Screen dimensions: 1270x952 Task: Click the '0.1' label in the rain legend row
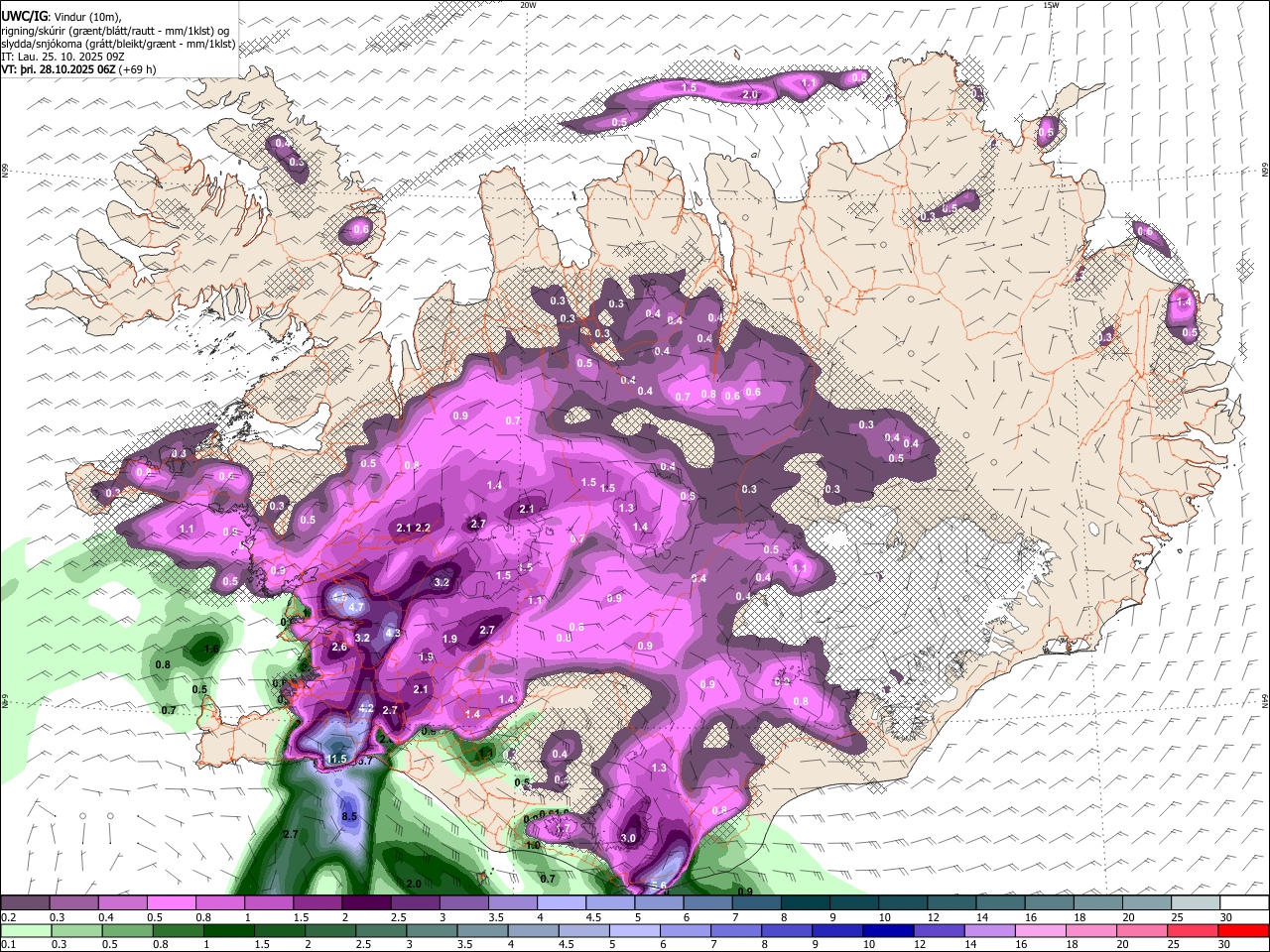tap(8, 945)
